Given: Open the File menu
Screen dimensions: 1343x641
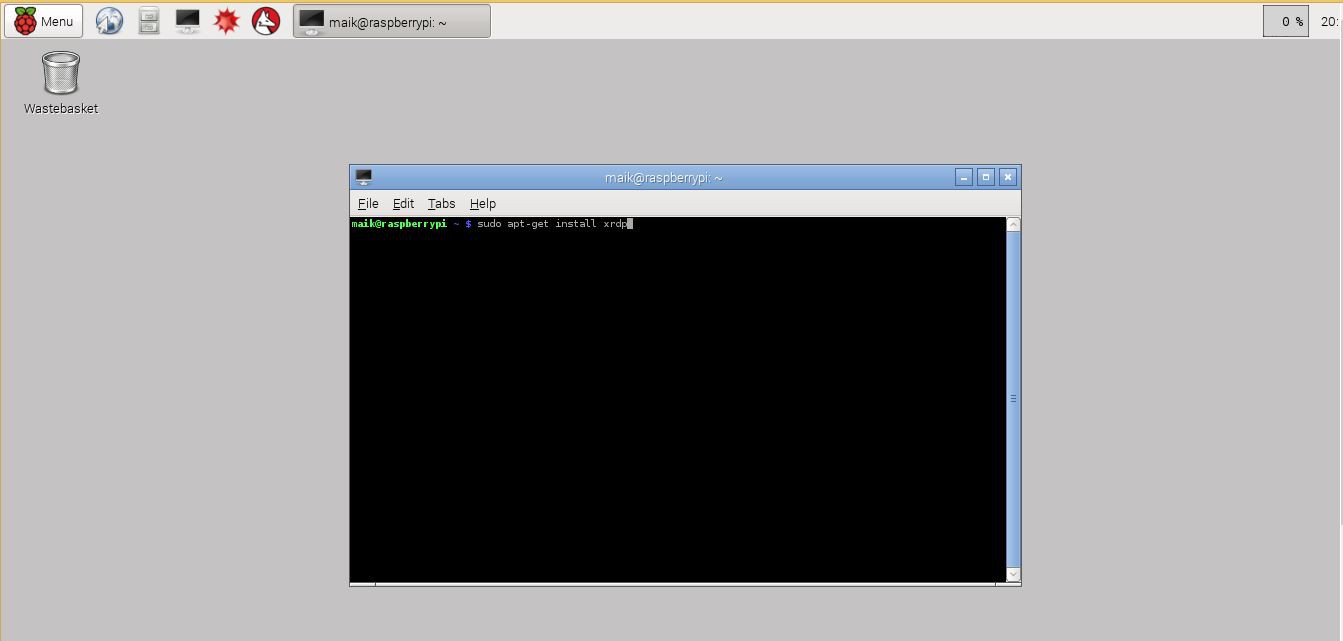Looking at the screenshot, I should coord(368,203).
